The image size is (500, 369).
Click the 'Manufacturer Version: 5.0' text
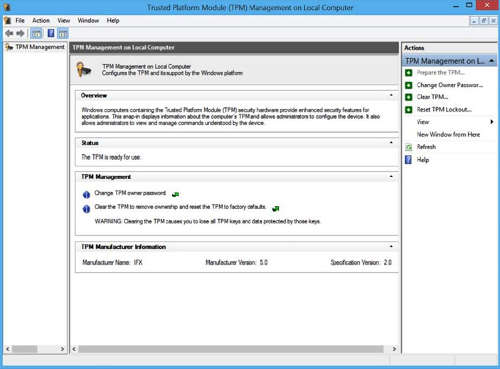237,262
